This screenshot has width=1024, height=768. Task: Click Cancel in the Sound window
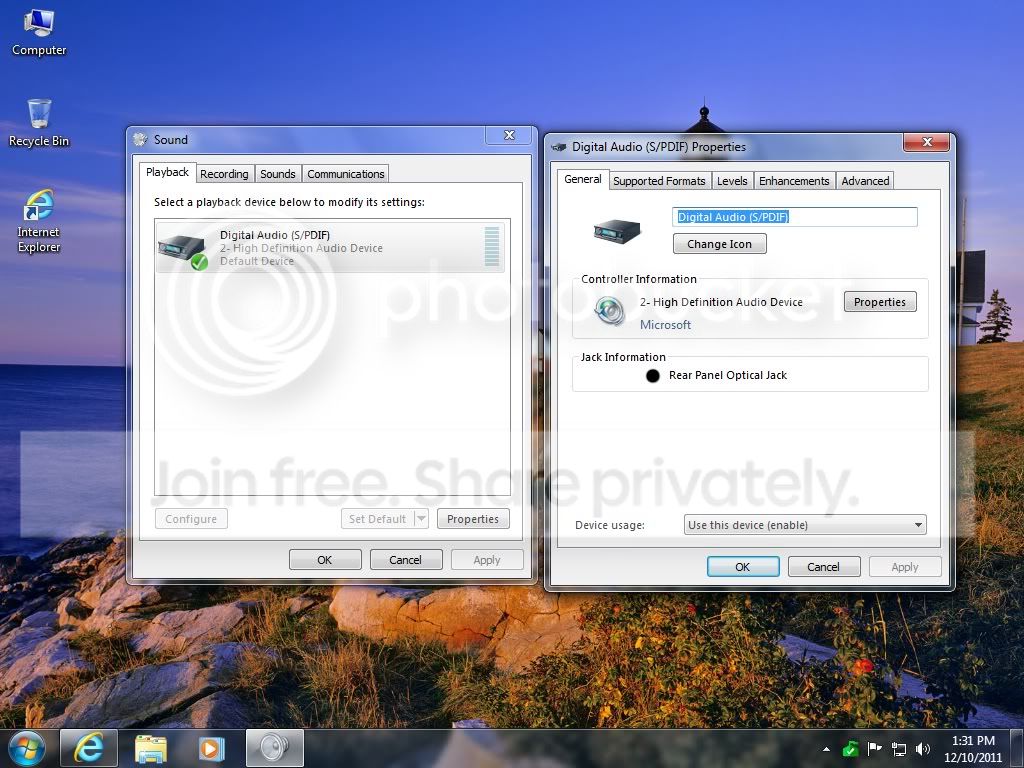406,560
